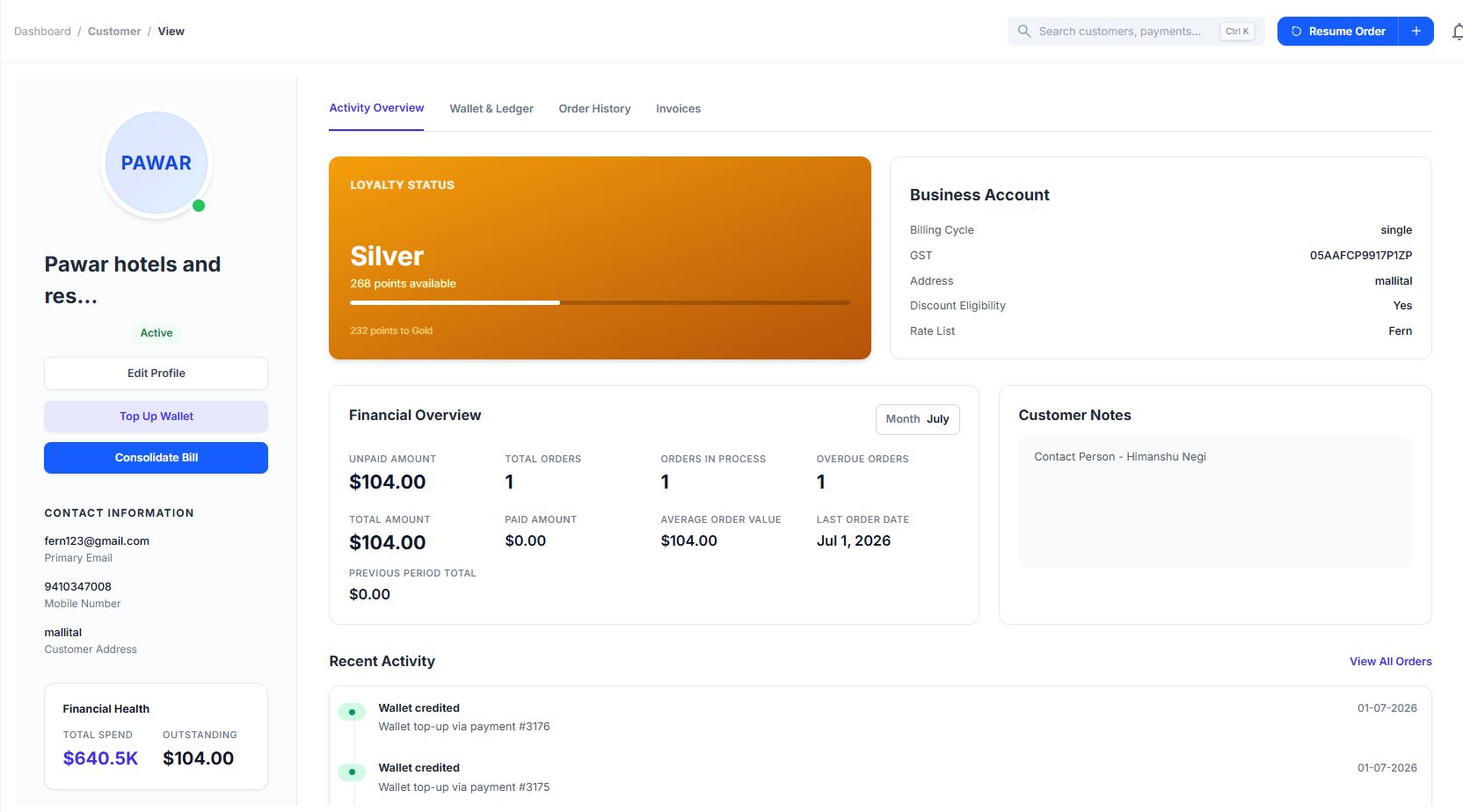This screenshot has height=812, width=1463.
Task: Click Total Spend value $640.5K
Action: tap(100, 758)
